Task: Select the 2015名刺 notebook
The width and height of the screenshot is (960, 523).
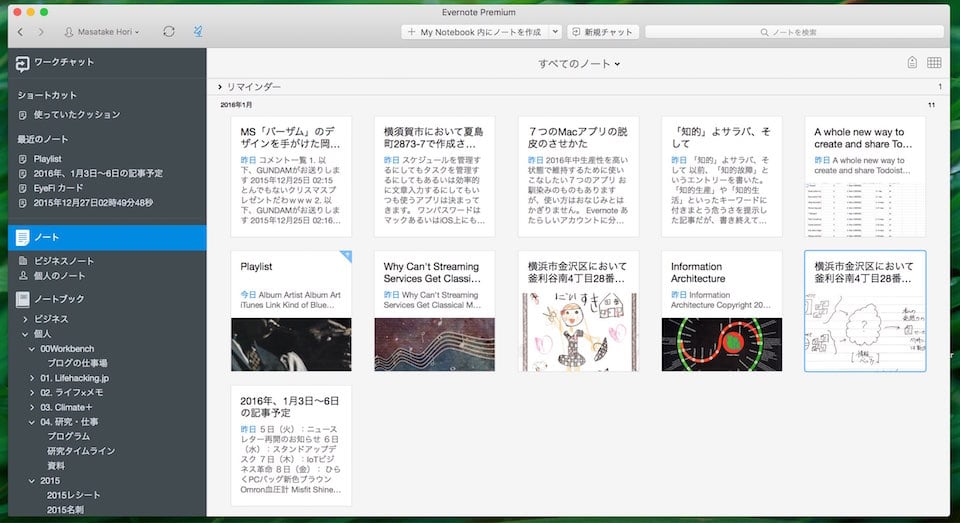Action: point(65,510)
